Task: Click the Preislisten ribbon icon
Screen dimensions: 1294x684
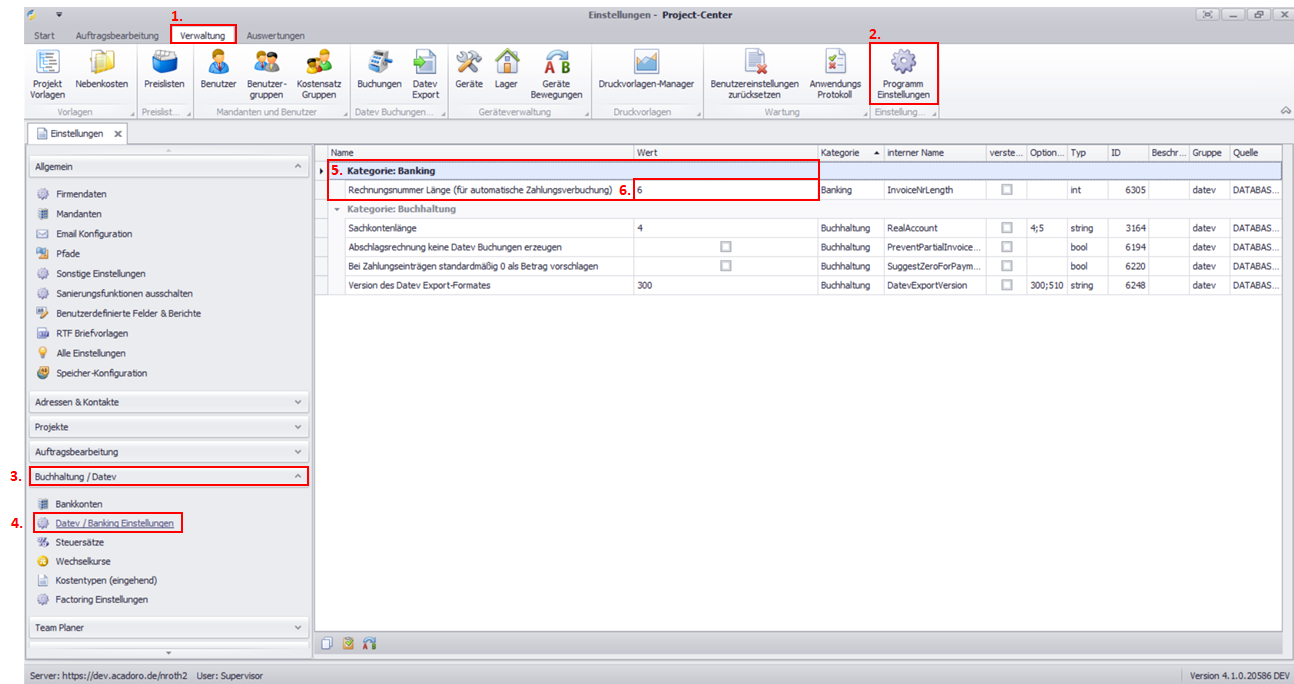Action: coord(164,64)
